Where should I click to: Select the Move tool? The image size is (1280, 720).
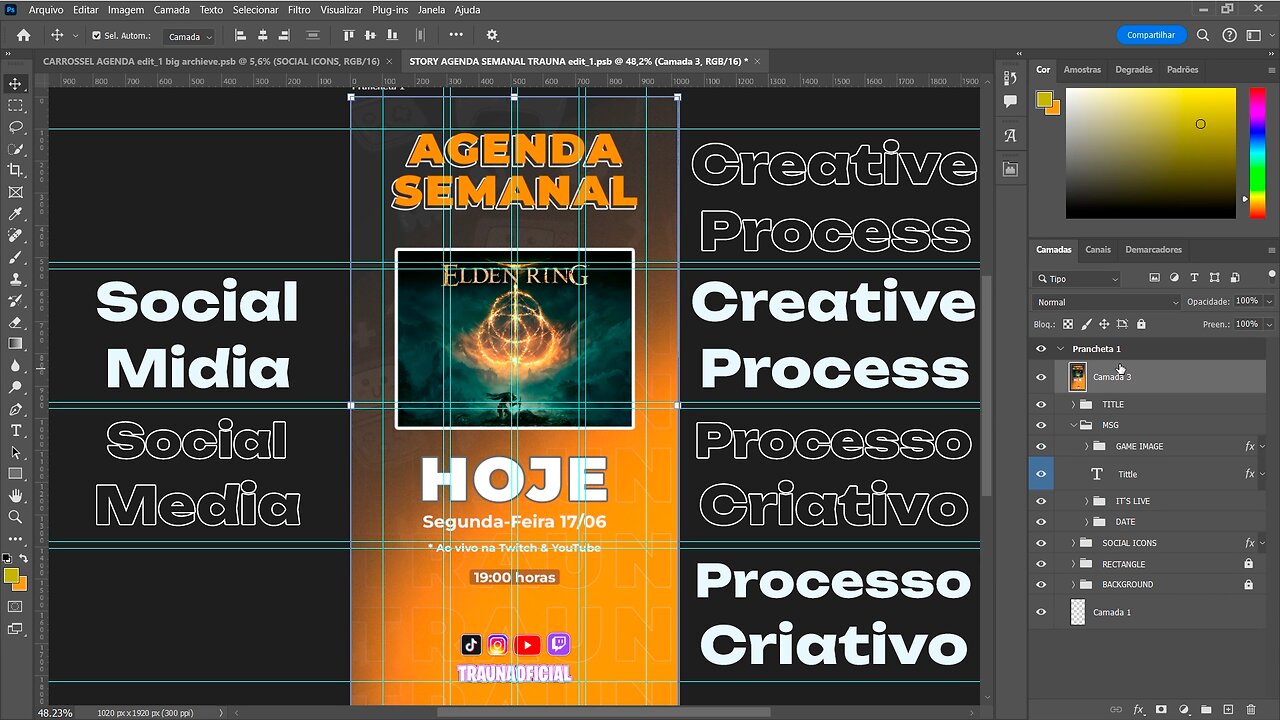pos(15,84)
